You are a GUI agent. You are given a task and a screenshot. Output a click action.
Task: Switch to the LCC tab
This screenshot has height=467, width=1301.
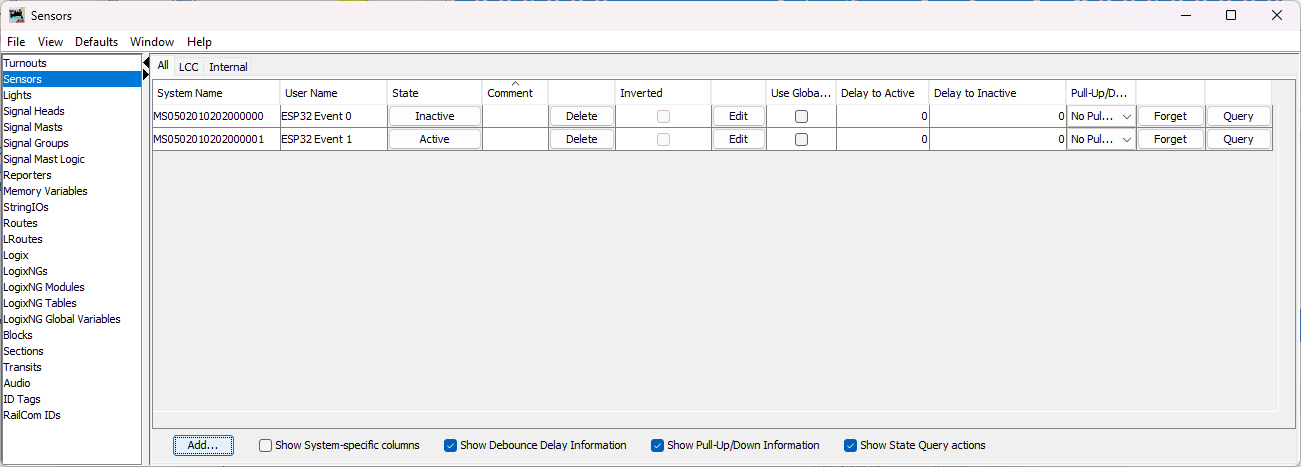click(x=189, y=67)
